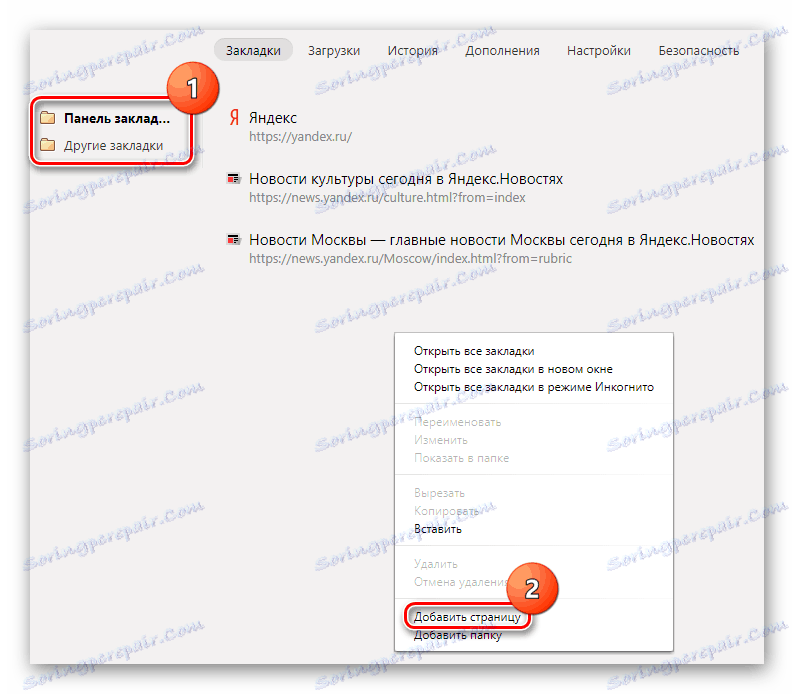Click Показать в папке menu entry

pyautogui.click(x=461, y=458)
